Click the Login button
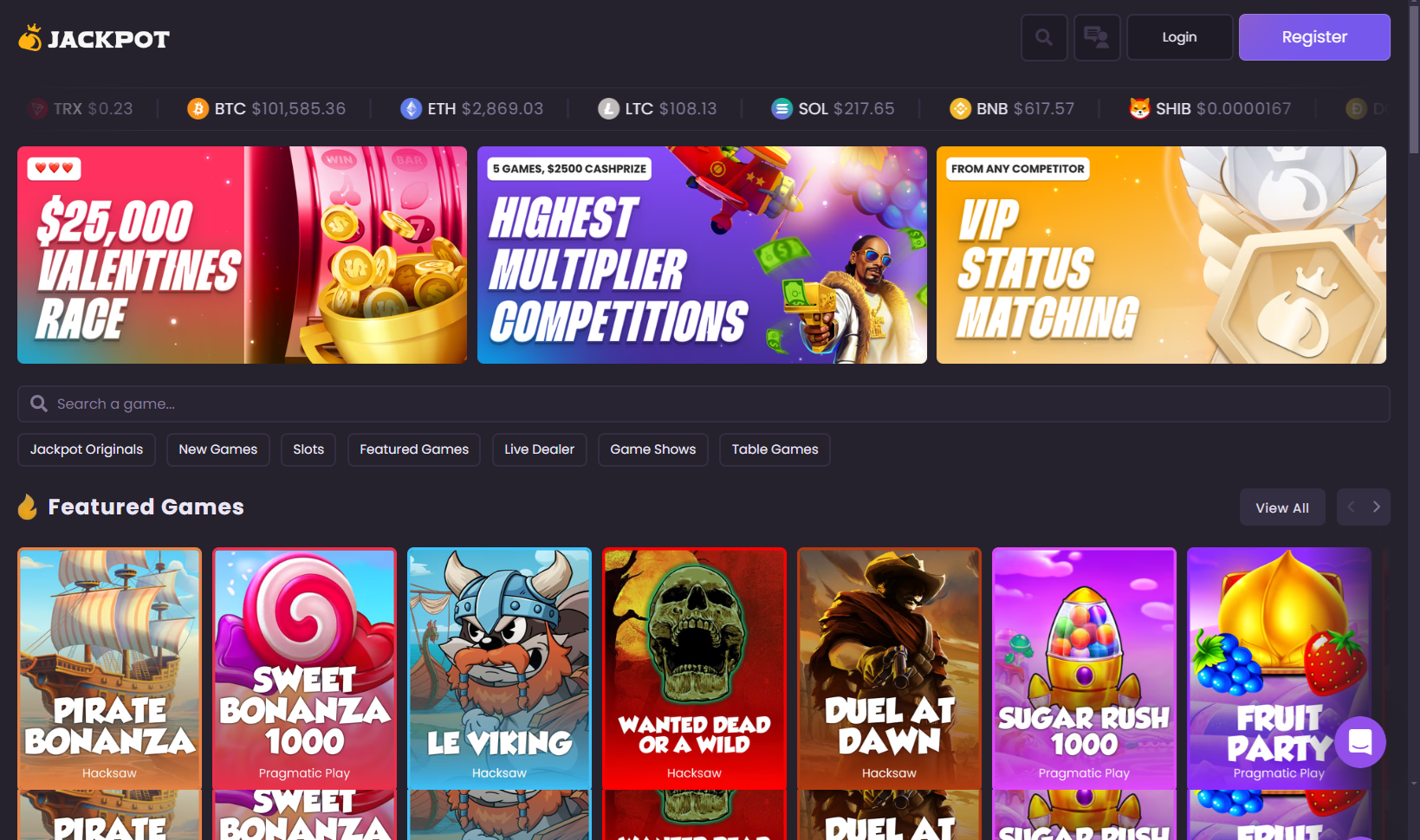Screen dimensions: 1420x840 (1179, 37)
